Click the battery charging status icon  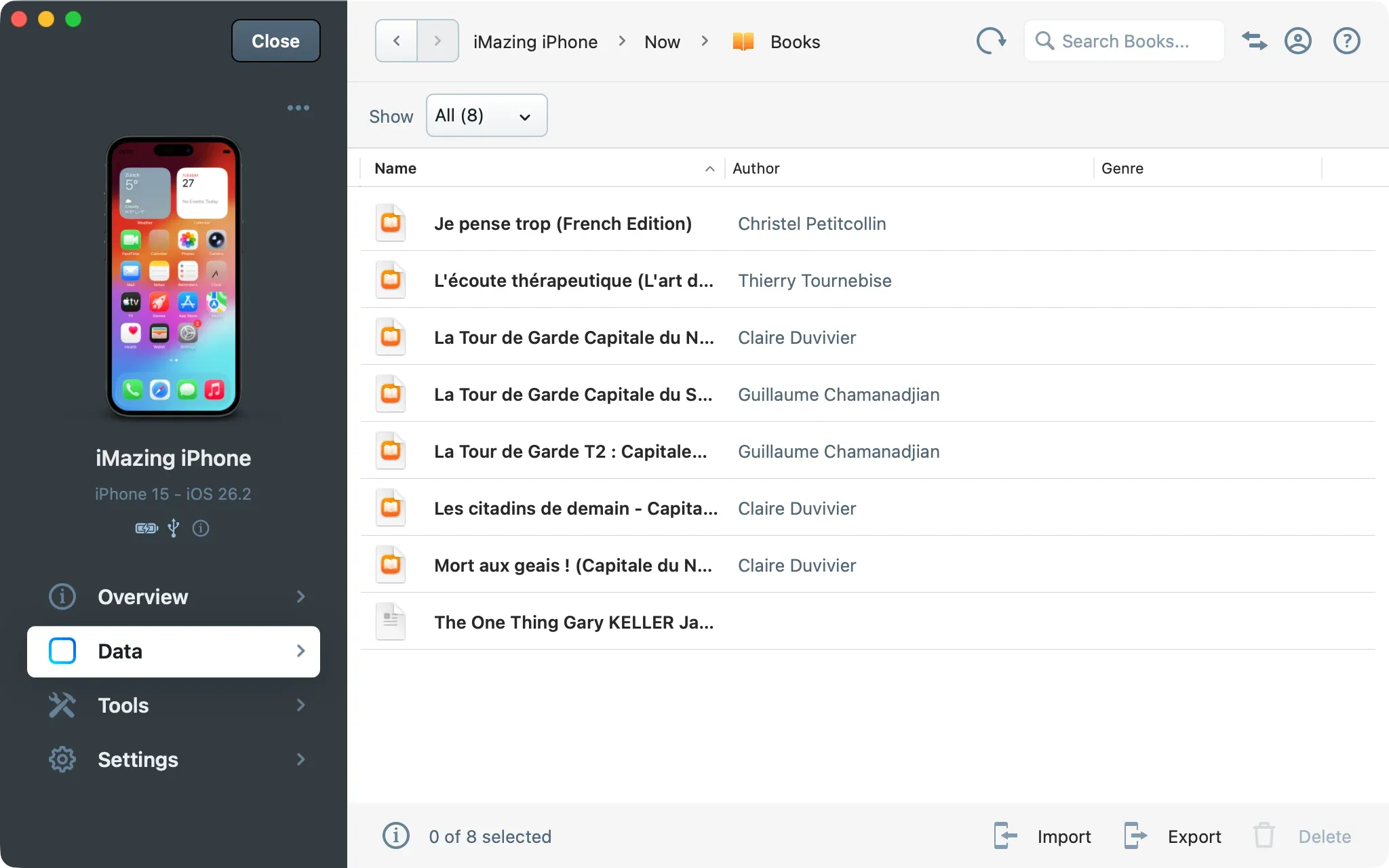point(146,528)
